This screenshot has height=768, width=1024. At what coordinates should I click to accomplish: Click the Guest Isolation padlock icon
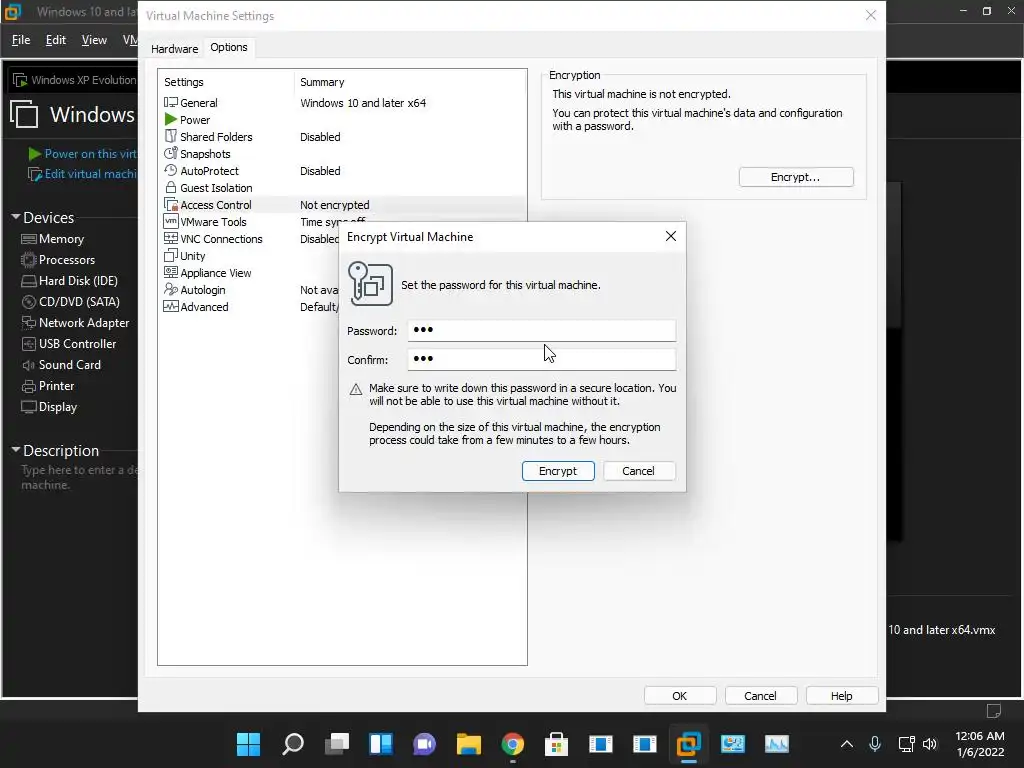[170, 187]
